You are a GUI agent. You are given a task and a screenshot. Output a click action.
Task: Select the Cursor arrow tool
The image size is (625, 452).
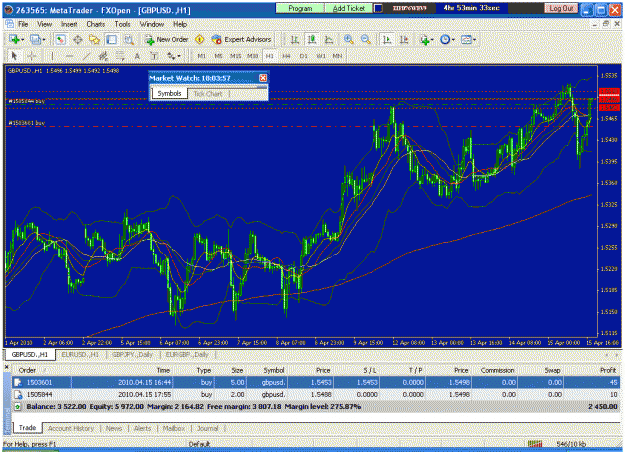click(x=15, y=56)
